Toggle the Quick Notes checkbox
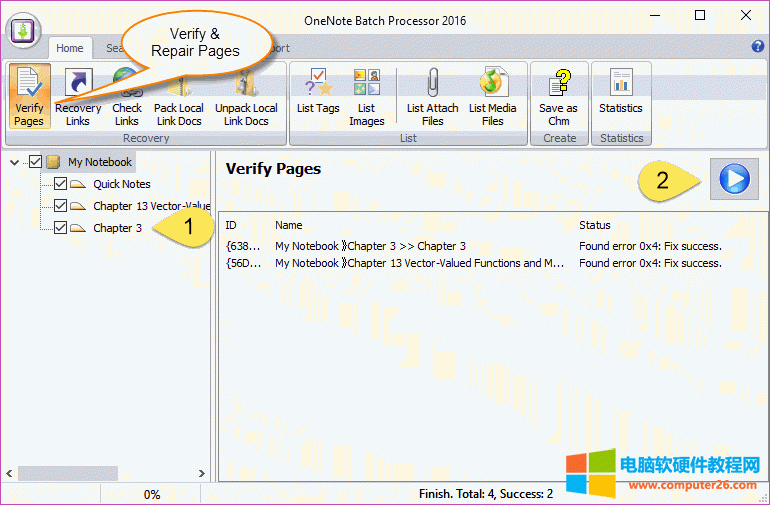This screenshot has height=505, width=770. click(x=60, y=184)
